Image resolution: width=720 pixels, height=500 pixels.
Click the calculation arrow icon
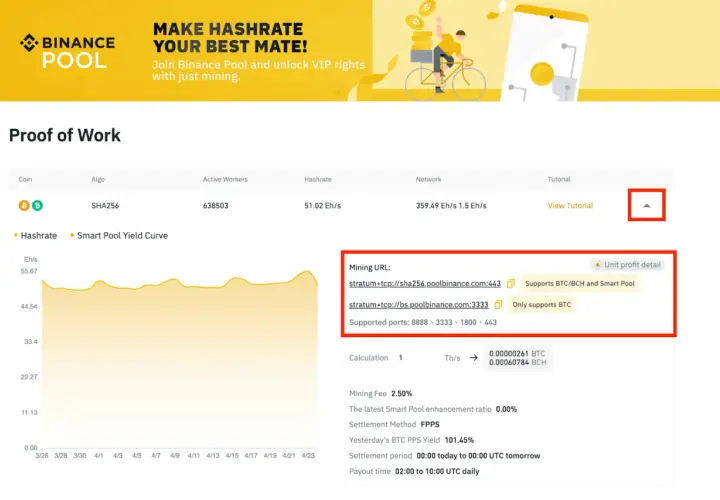click(x=473, y=358)
